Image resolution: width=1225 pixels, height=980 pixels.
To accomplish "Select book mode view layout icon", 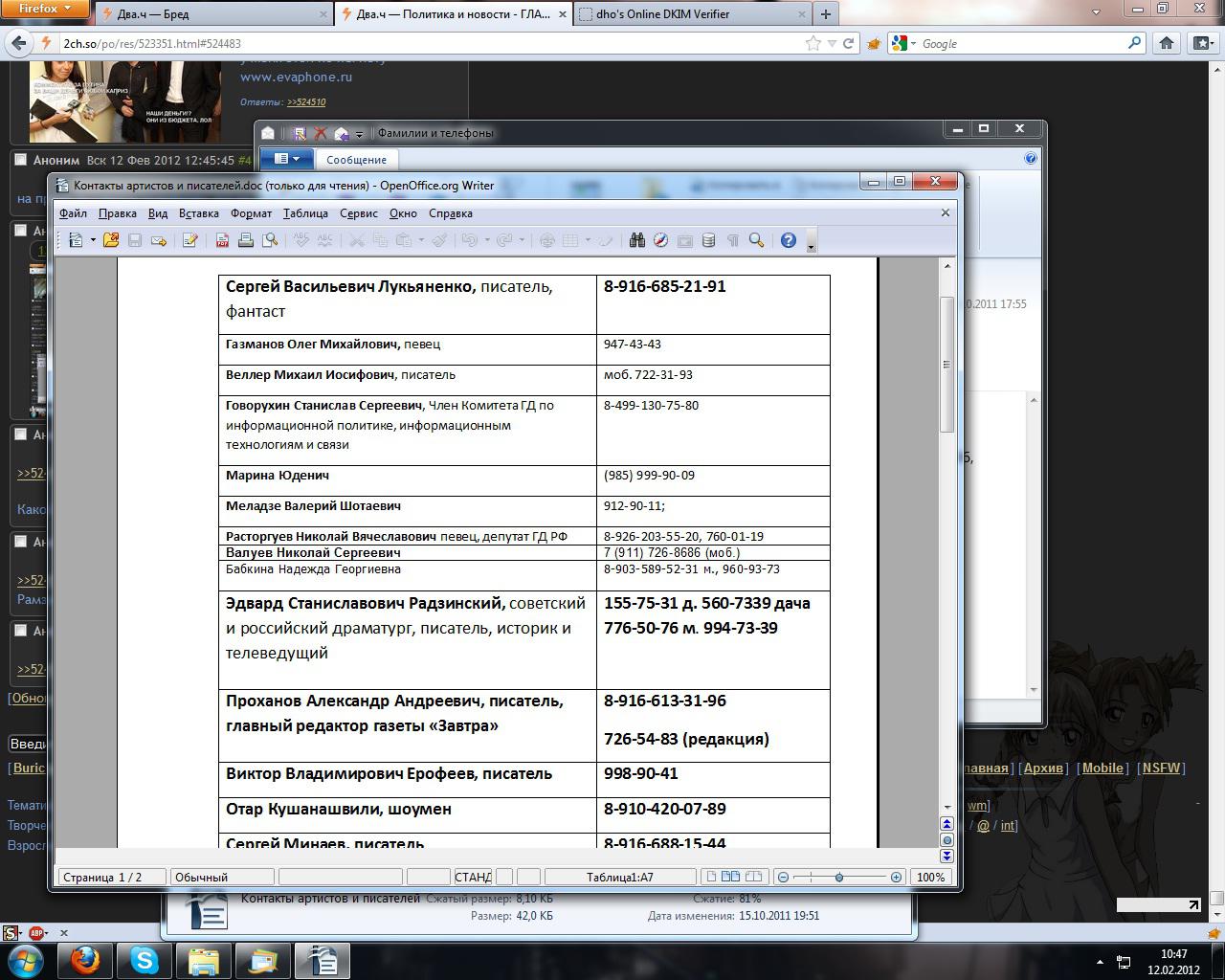I will pyautogui.click(x=754, y=877).
